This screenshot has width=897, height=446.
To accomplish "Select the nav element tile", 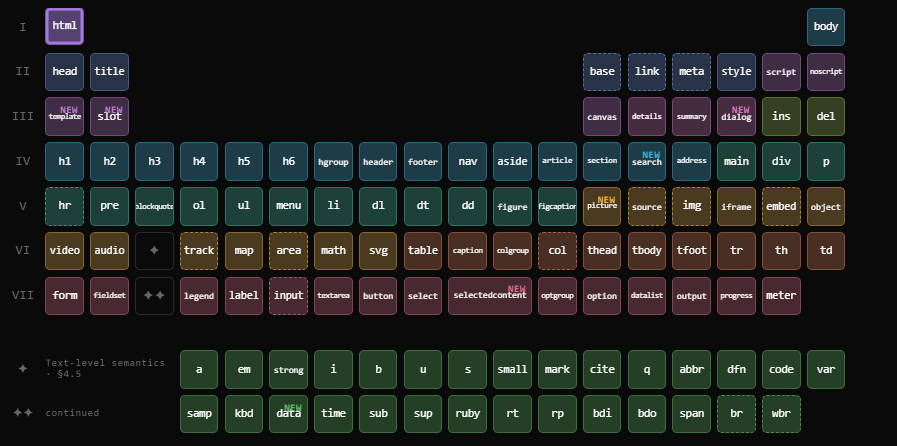I will [467, 162].
